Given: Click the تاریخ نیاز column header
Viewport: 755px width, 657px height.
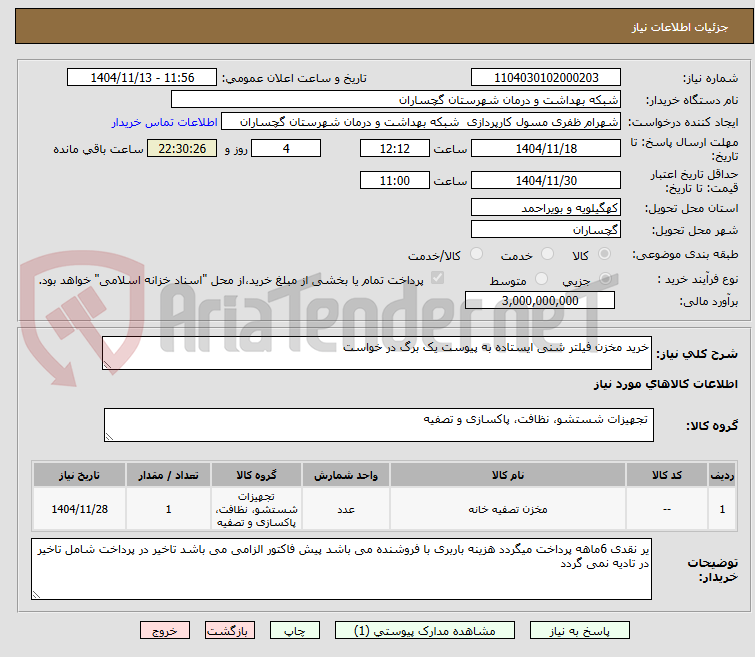Looking at the screenshot, I should [79, 475].
